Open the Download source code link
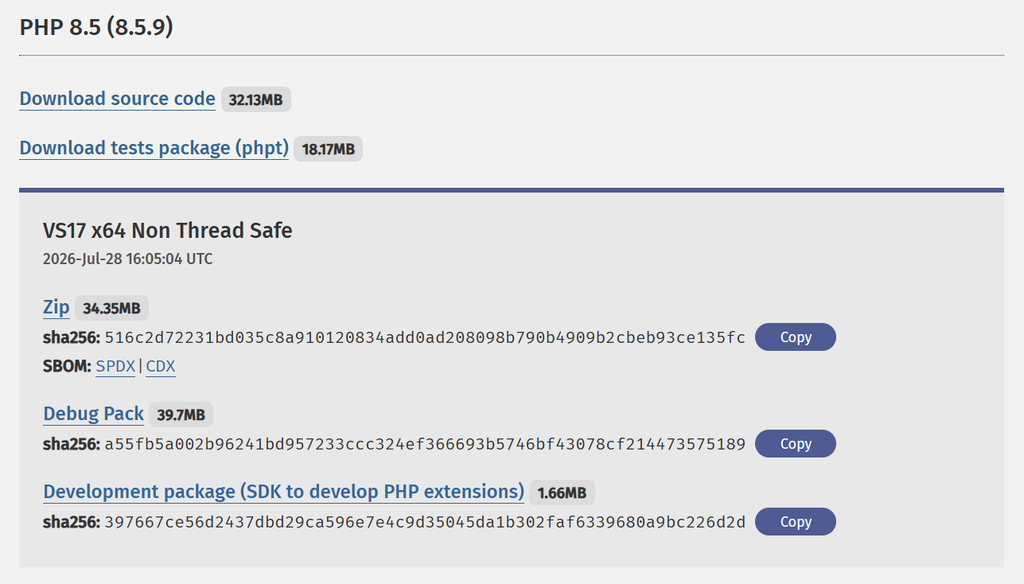The image size is (1024, 584). [117, 99]
